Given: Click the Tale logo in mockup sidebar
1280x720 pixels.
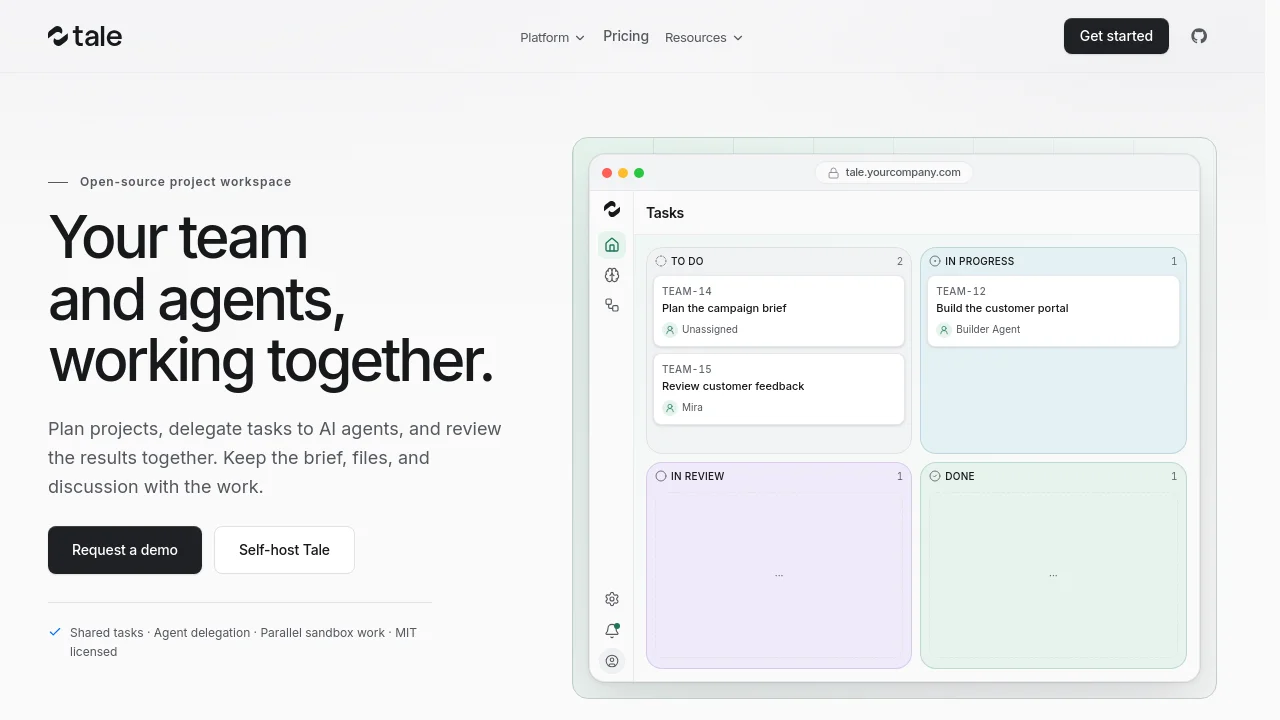Looking at the screenshot, I should pyautogui.click(x=612, y=209).
